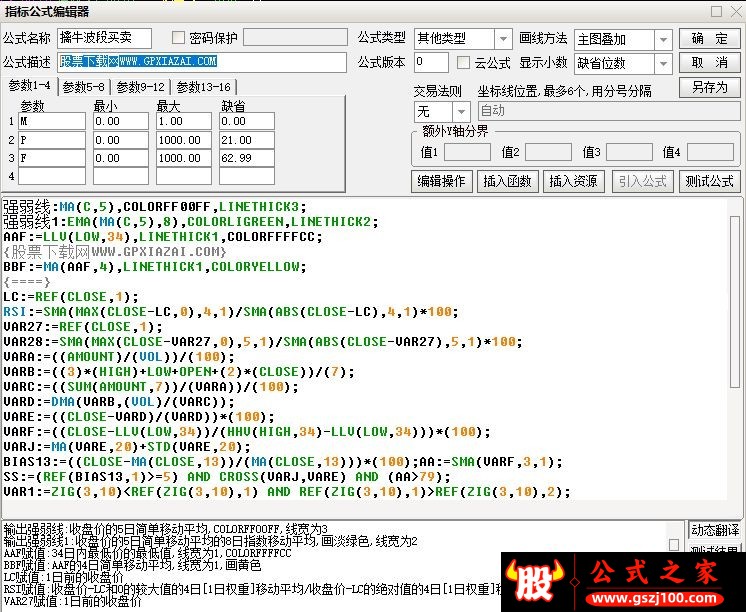Click the 另存为 button

(709, 88)
